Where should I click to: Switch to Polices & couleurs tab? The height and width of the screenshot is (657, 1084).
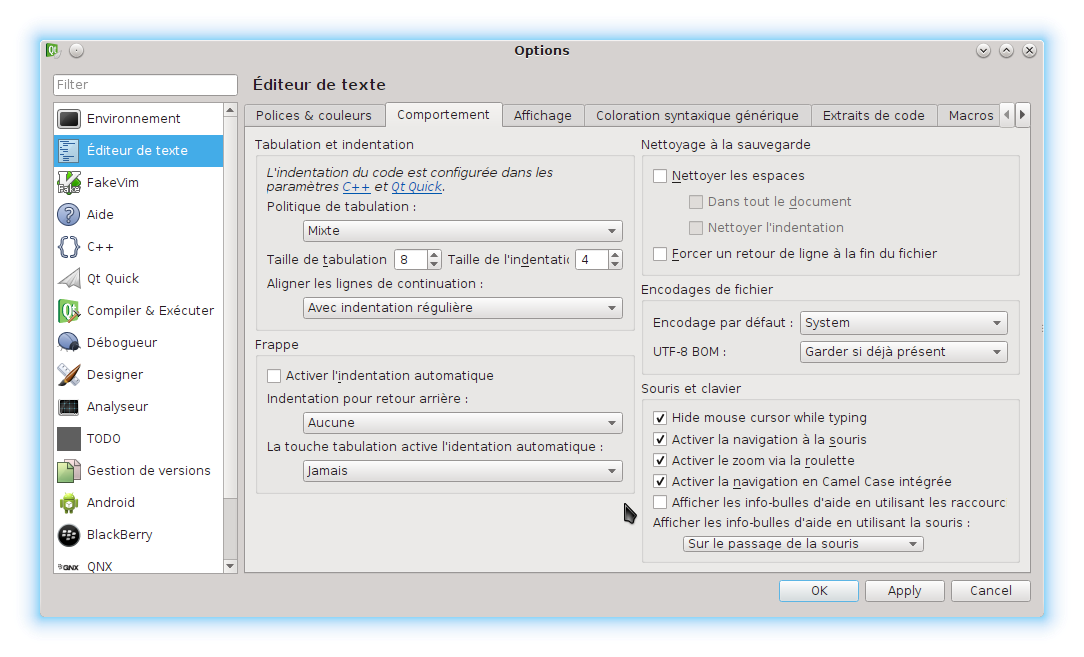click(x=314, y=115)
